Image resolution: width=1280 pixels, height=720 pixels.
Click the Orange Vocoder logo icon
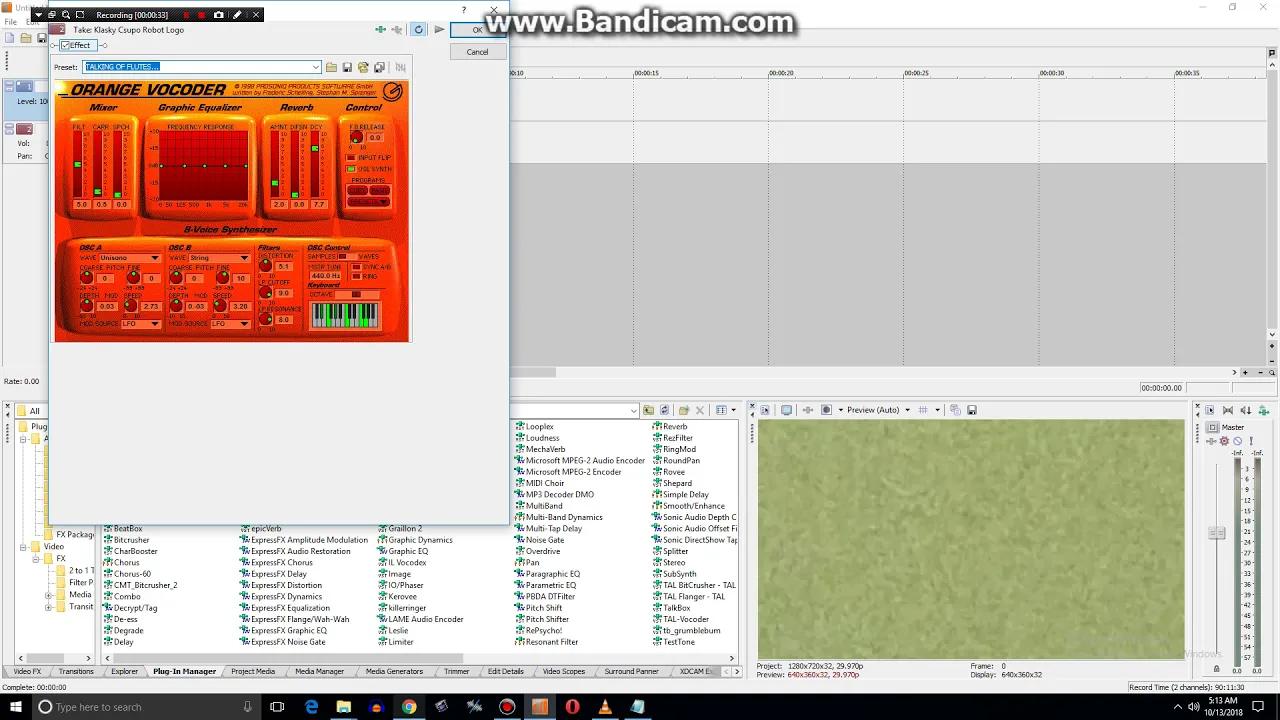click(393, 91)
